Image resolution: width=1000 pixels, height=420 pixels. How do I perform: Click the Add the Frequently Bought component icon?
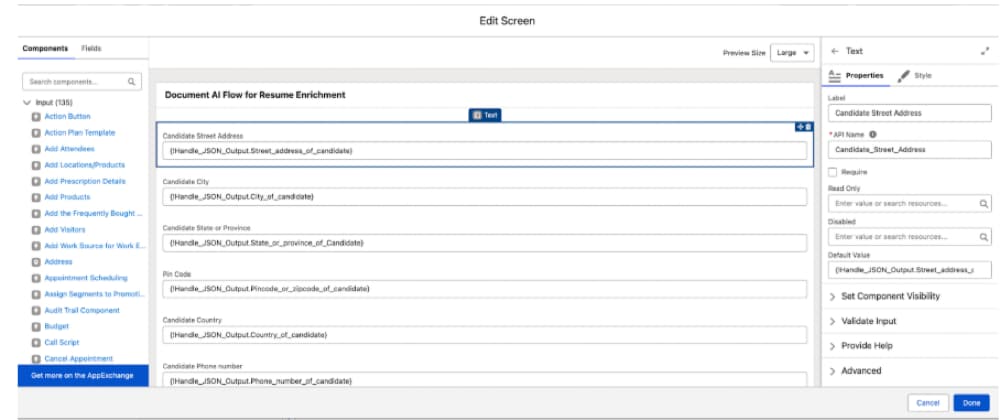click(x=36, y=214)
